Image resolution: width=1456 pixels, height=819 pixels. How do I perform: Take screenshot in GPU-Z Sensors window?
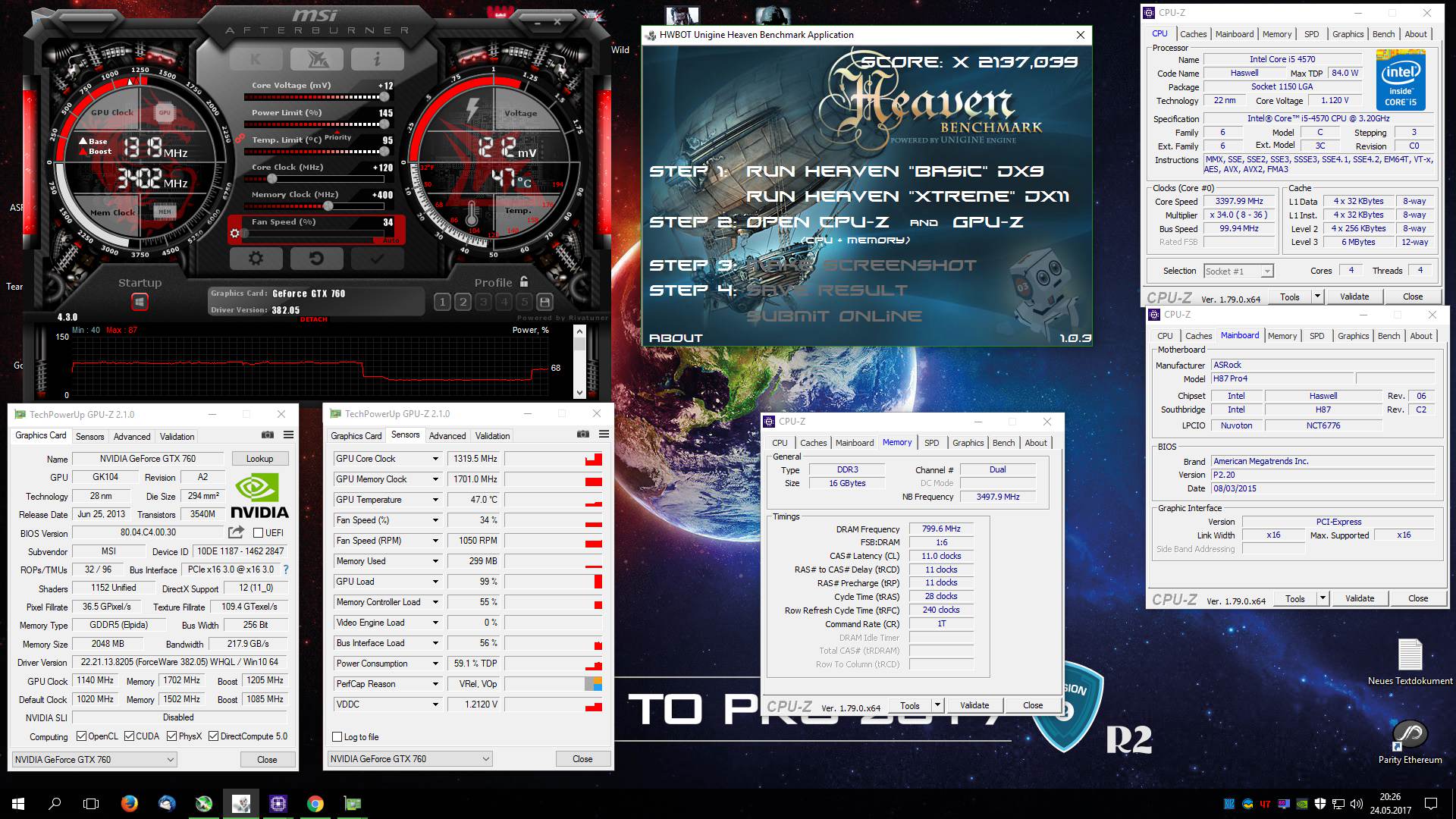tap(583, 434)
